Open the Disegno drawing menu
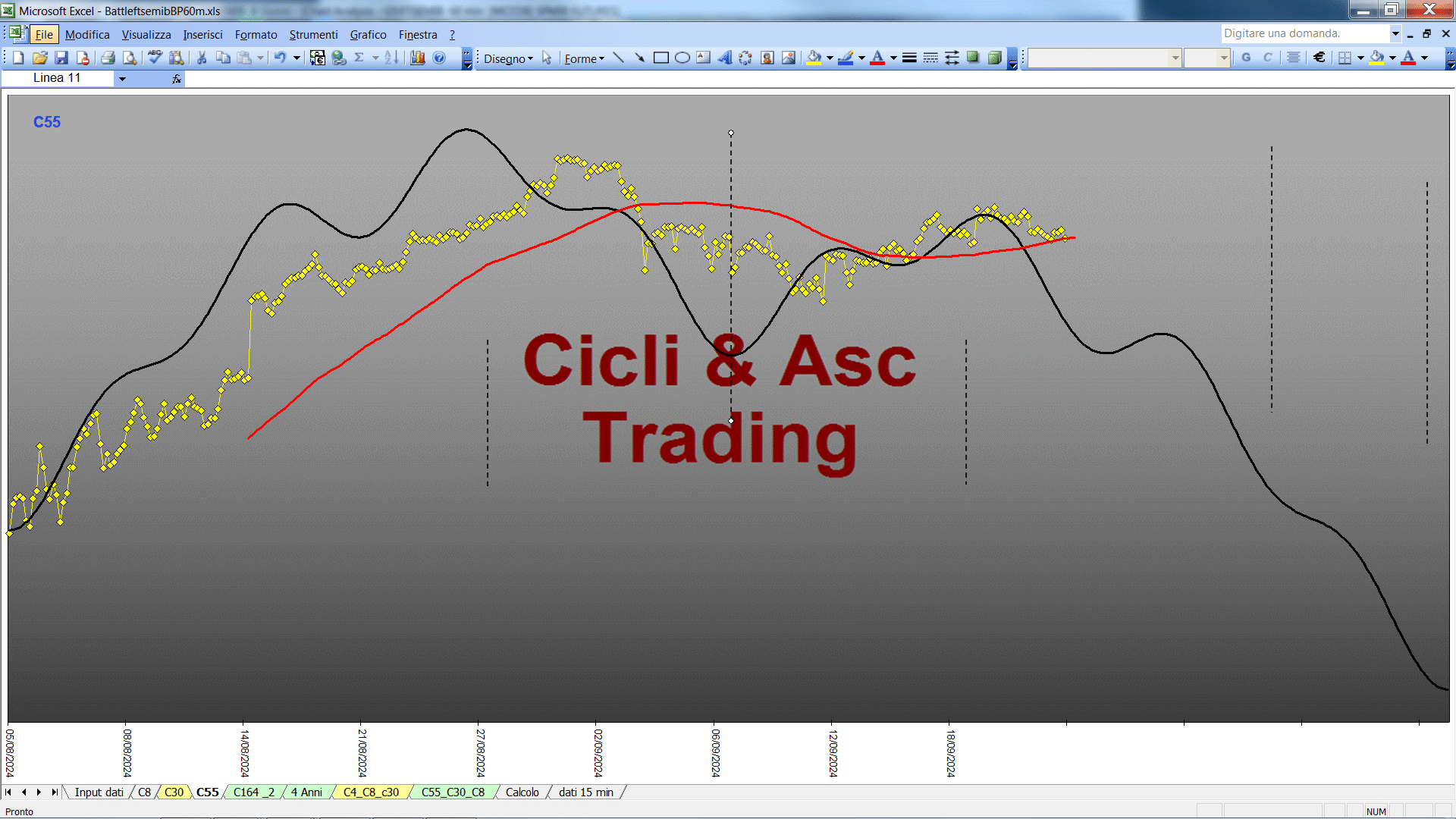This screenshot has height=819, width=1456. point(508,58)
